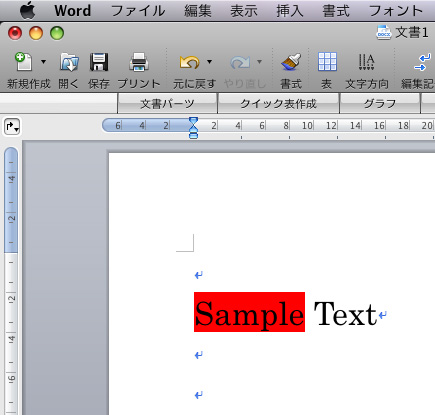
Task: Select the Format Painter (書式) brush icon
Action: click(x=291, y=62)
